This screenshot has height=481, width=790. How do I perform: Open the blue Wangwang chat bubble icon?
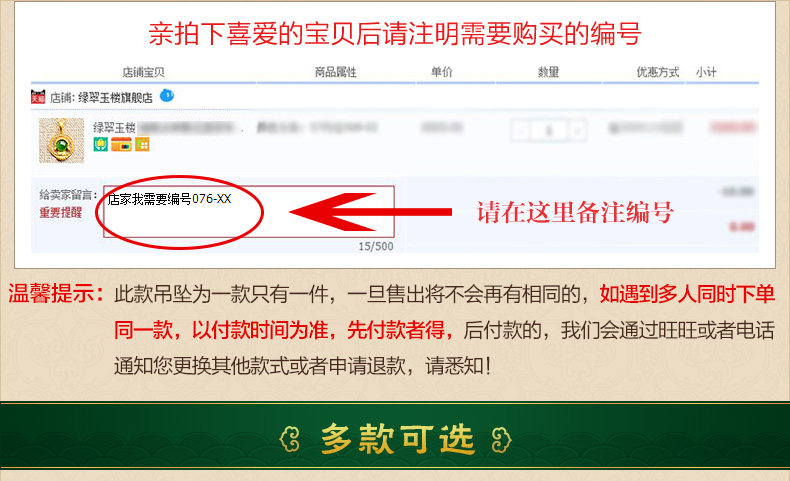tap(167, 95)
